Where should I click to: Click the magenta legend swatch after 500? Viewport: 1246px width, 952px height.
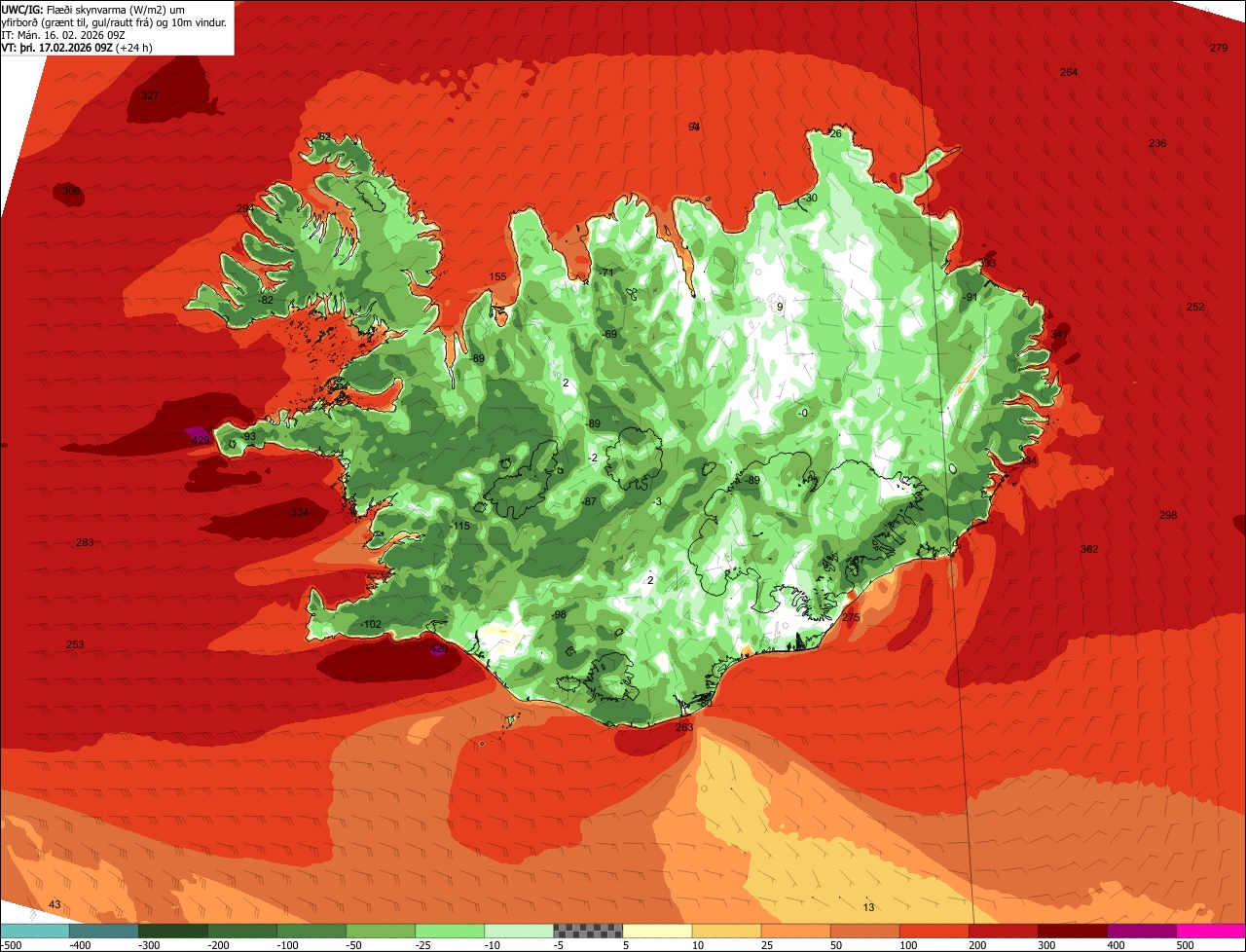coord(1211,930)
